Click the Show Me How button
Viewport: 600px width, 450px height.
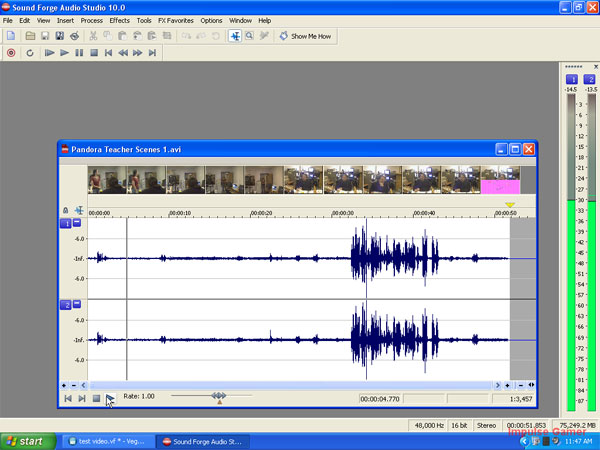coord(305,36)
